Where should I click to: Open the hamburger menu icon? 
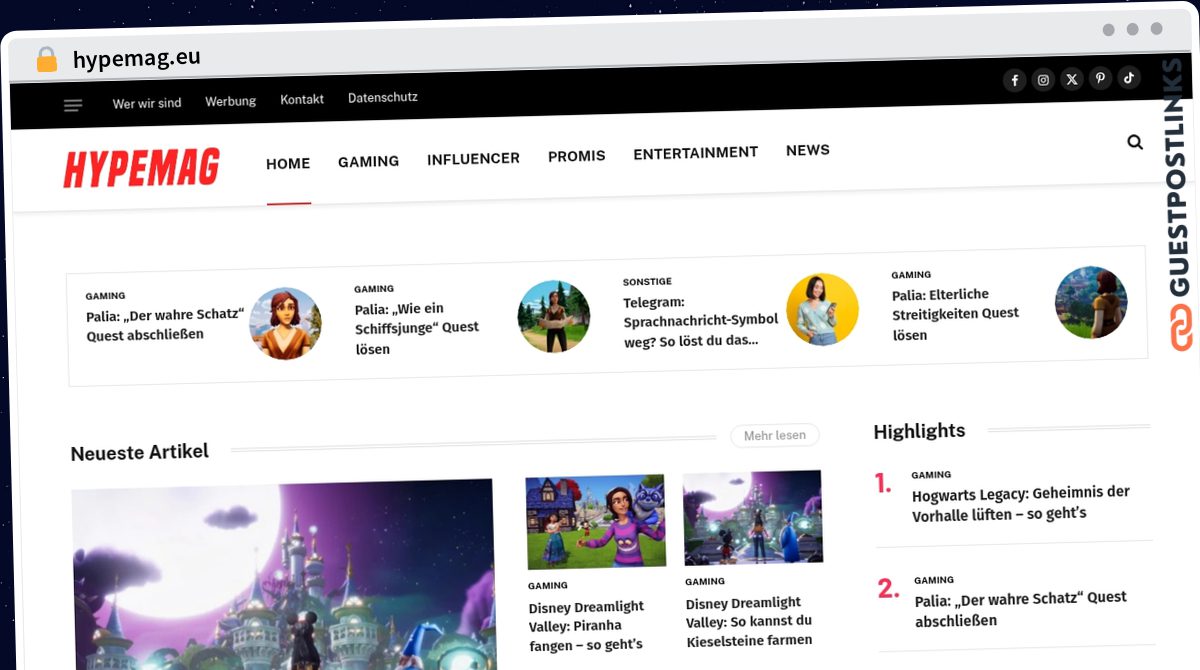point(73,105)
